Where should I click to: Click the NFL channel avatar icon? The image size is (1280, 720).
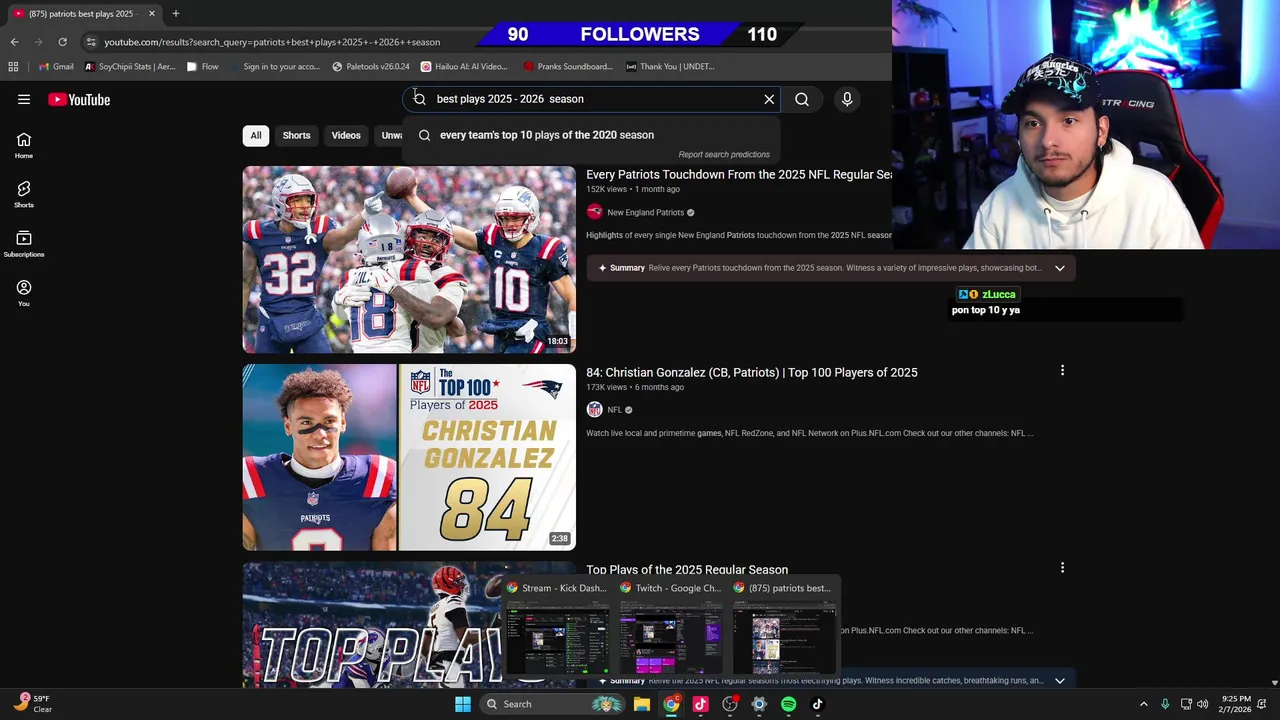point(595,410)
